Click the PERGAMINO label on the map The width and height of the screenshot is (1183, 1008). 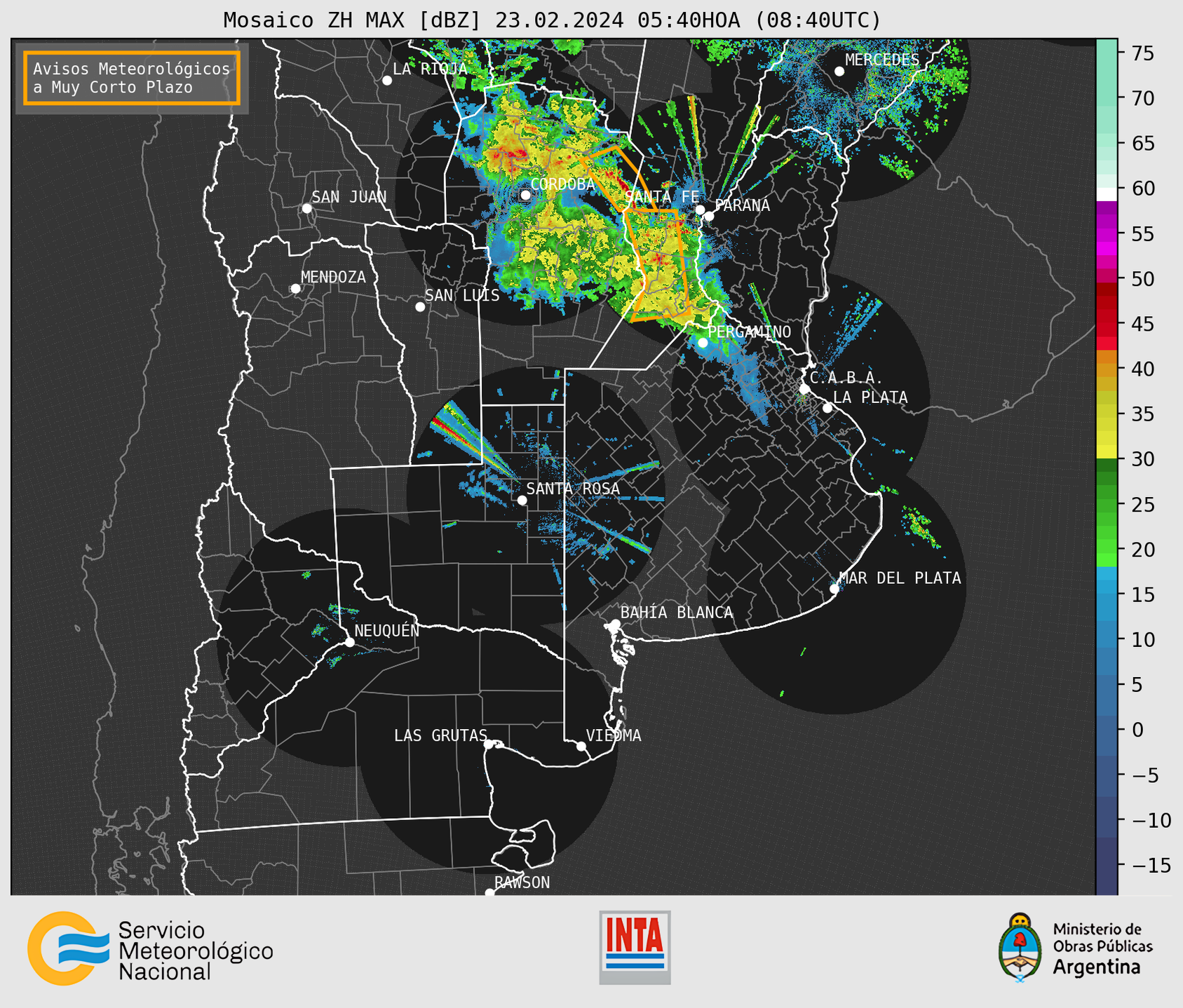click(750, 332)
